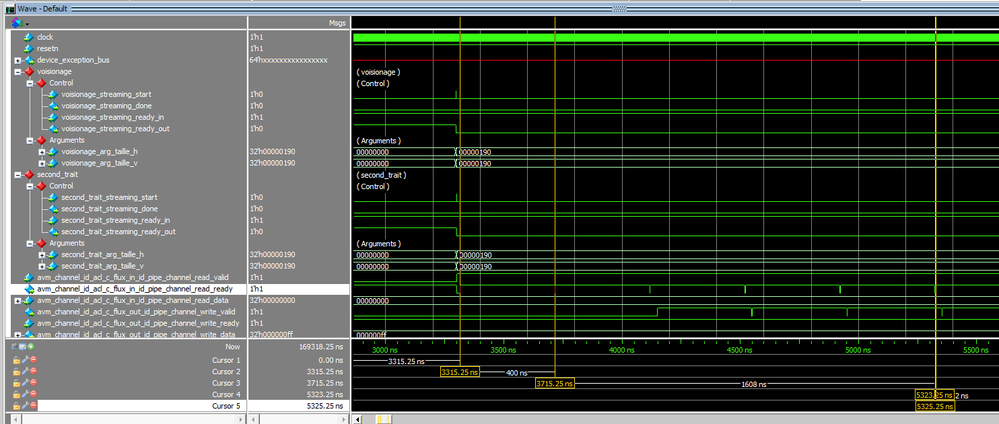Click the waveform horizontal scrollbar thumb
The width and height of the screenshot is (999, 424).
click(x=382, y=419)
